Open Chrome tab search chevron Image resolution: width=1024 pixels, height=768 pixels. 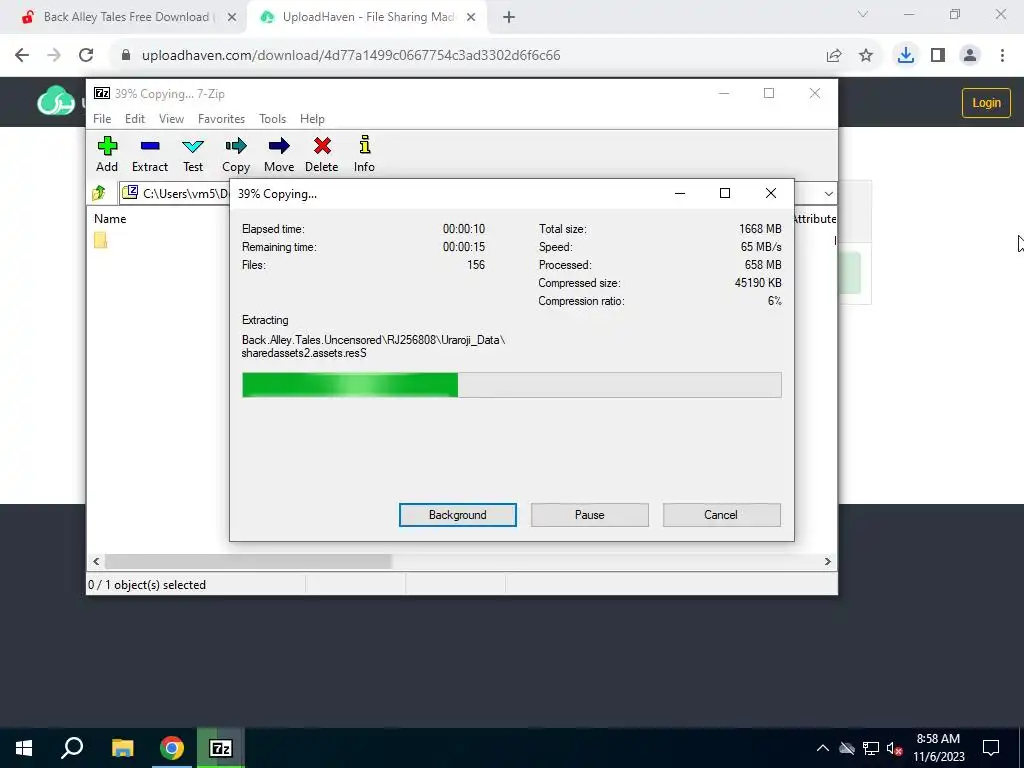863,14
